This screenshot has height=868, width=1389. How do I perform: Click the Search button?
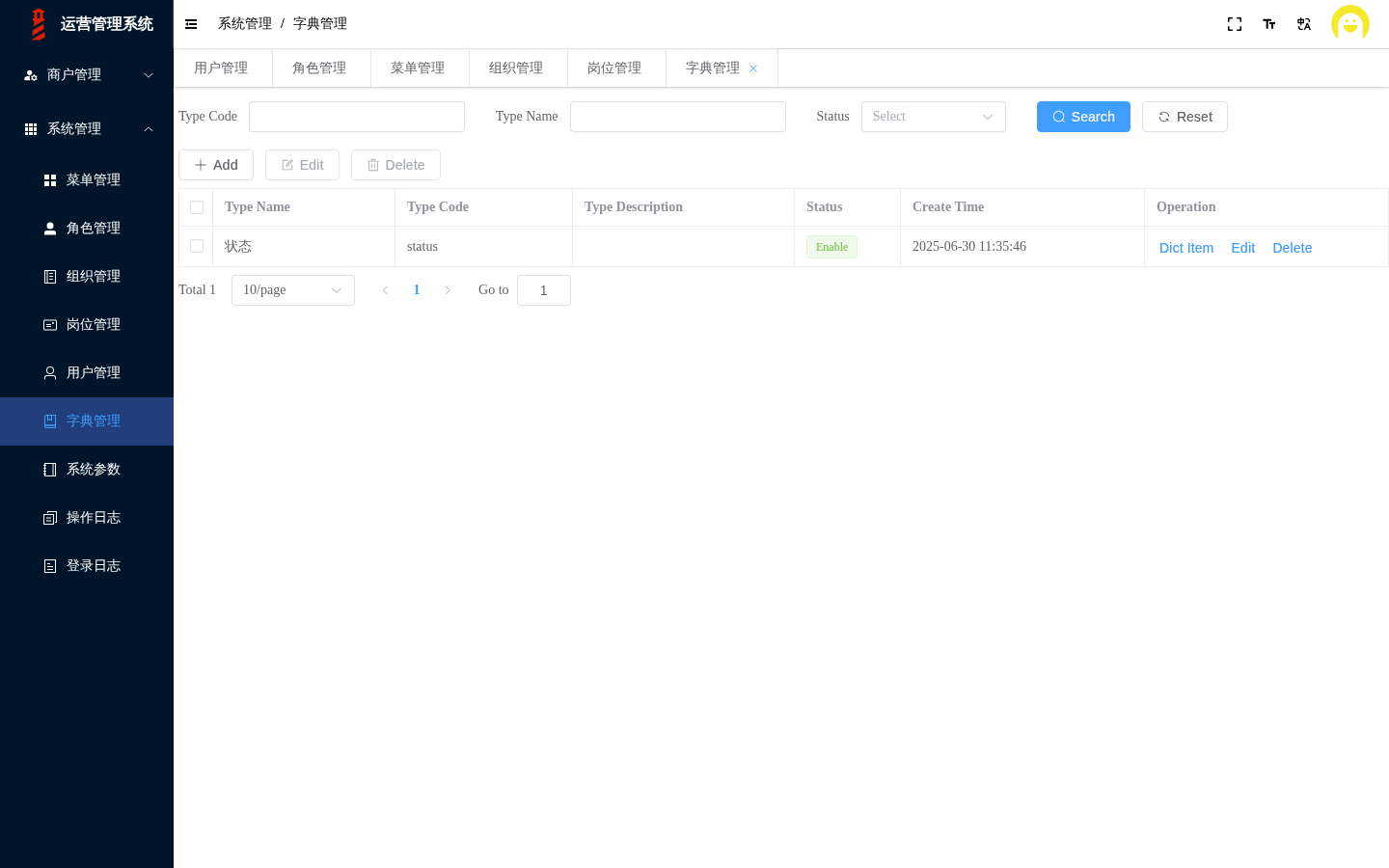(1083, 117)
